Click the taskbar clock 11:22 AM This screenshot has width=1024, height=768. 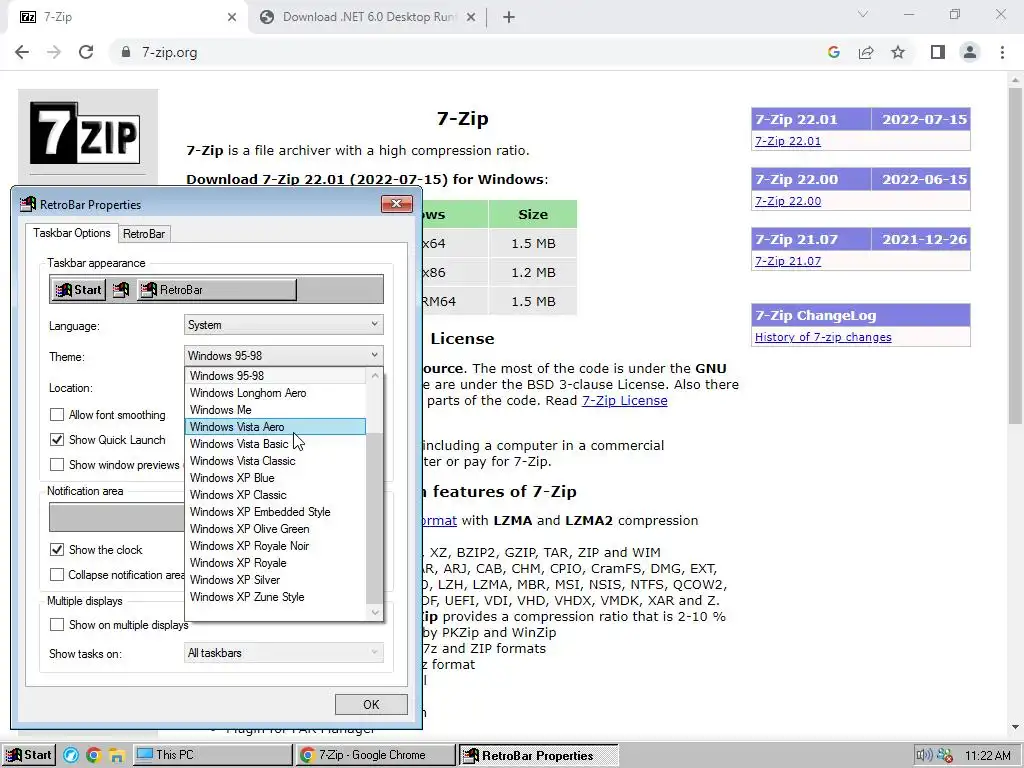pyautogui.click(x=987, y=756)
